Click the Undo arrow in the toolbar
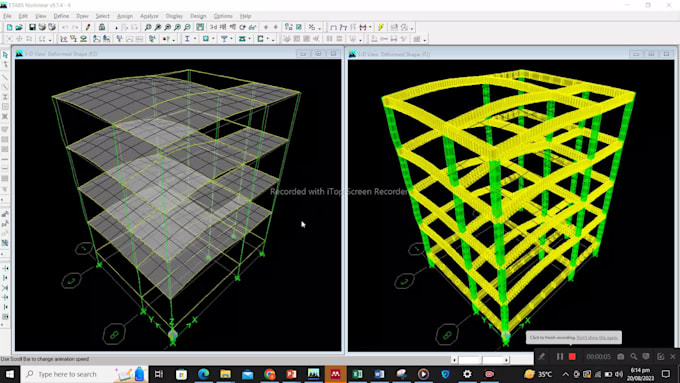 point(65,27)
